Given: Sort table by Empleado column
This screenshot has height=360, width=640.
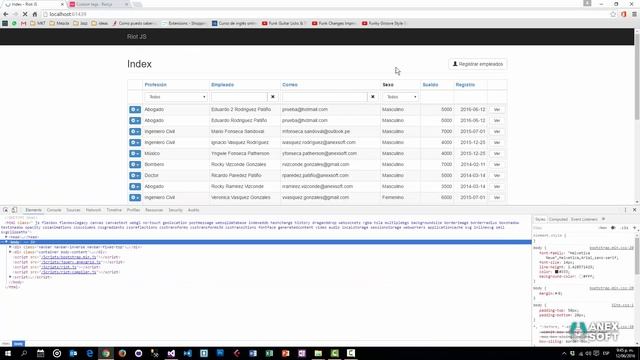Looking at the screenshot, I should (222, 85).
